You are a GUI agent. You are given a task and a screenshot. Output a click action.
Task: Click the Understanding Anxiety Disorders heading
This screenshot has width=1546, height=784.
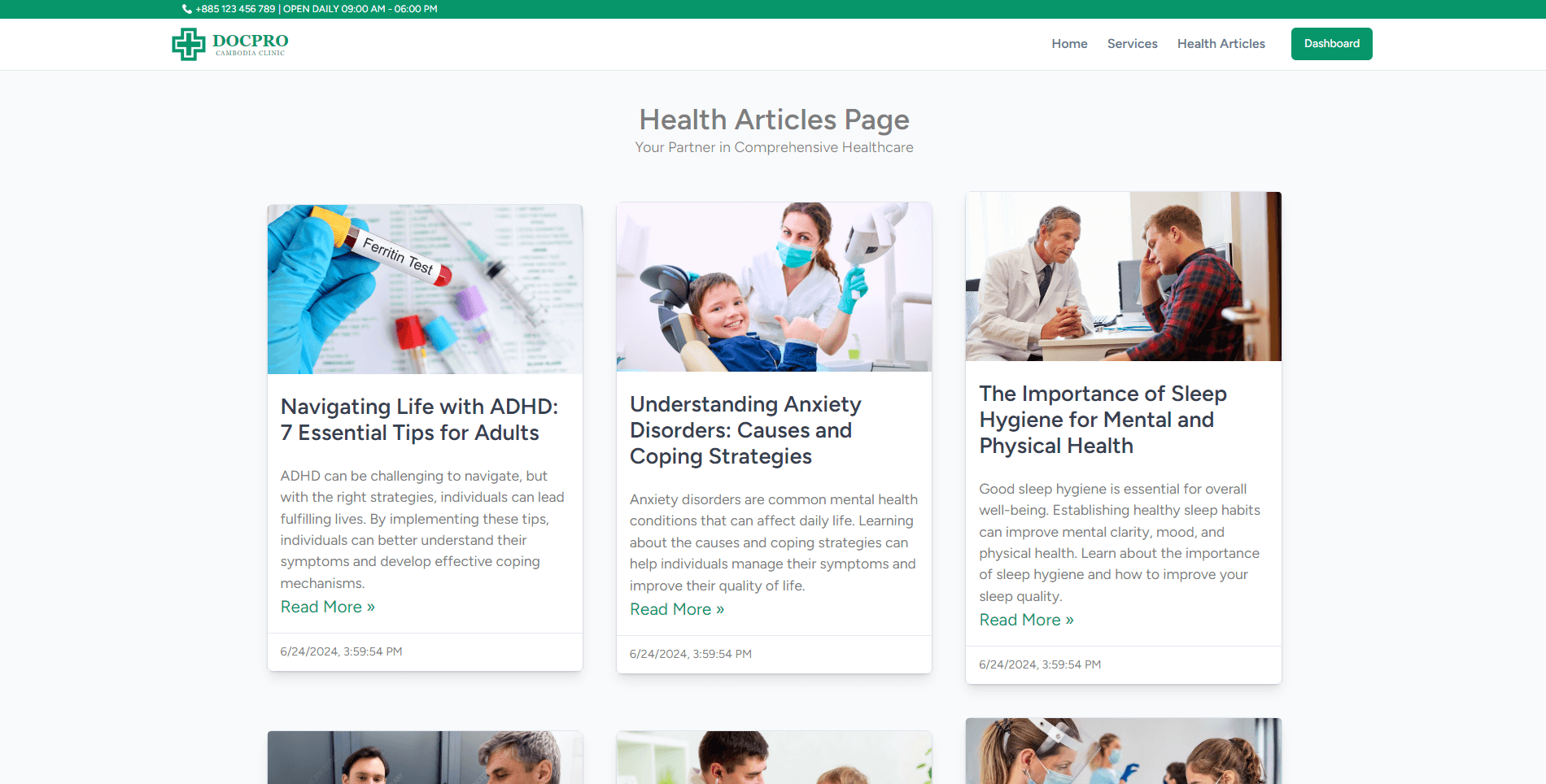pos(745,430)
